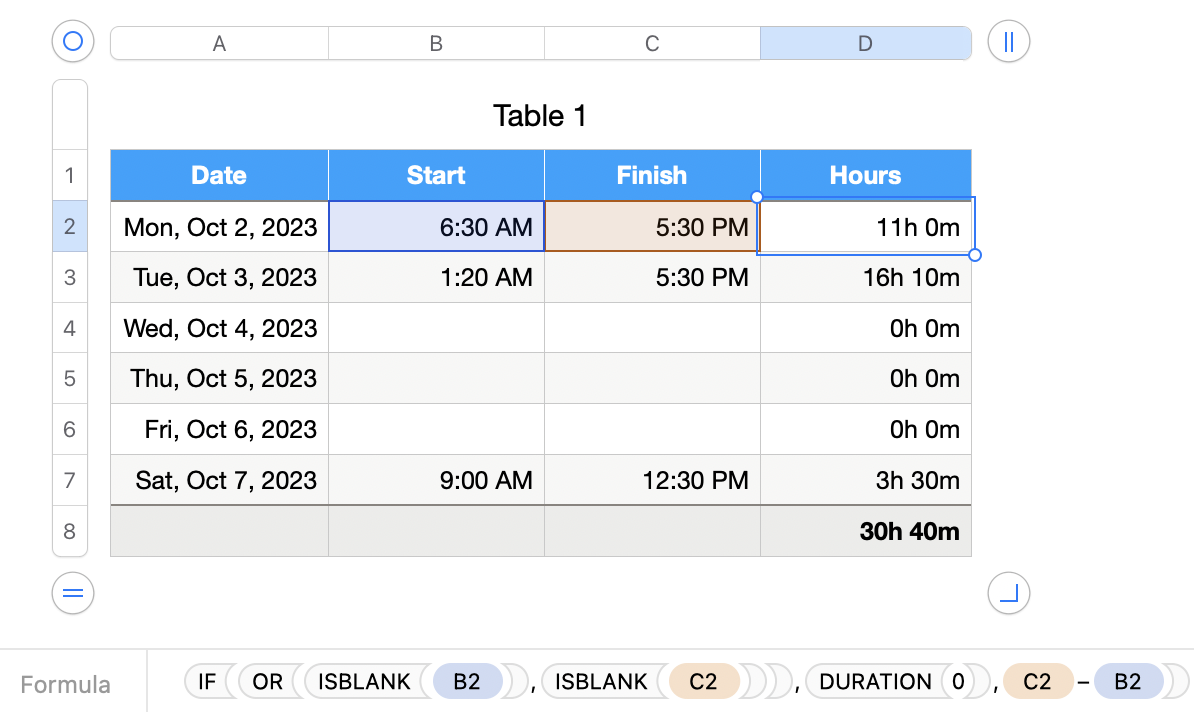Click the Table 1 title

click(x=540, y=116)
